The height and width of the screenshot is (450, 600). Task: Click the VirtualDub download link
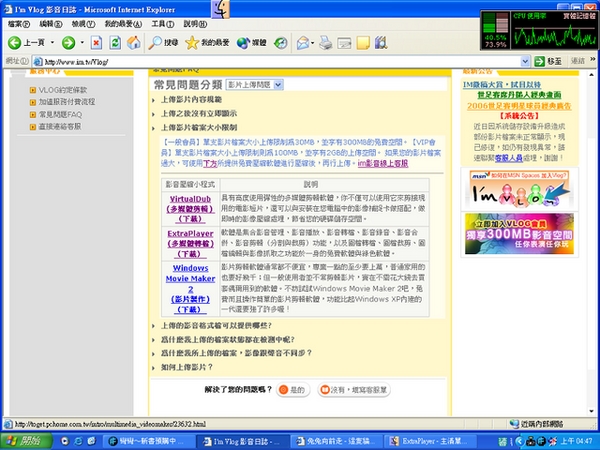tap(190, 209)
